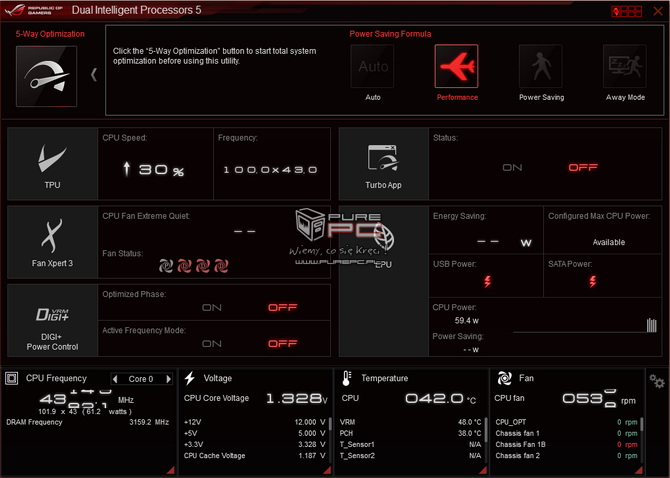This screenshot has height=478, width=670.
Task: Select the Away Mode icon
Action: (x=625, y=66)
